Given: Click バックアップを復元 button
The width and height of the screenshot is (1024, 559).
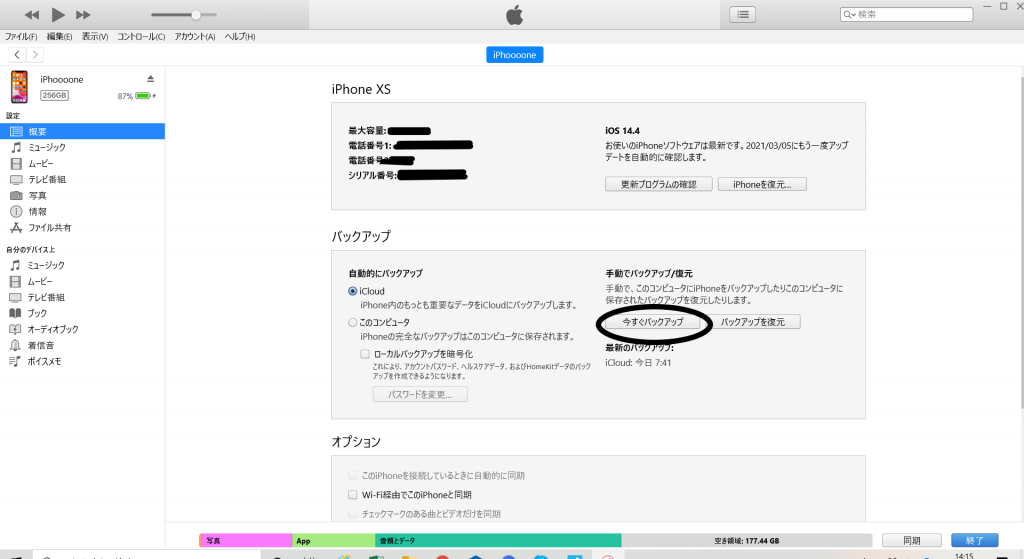Looking at the screenshot, I should pyautogui.click(x=752, y=322).
